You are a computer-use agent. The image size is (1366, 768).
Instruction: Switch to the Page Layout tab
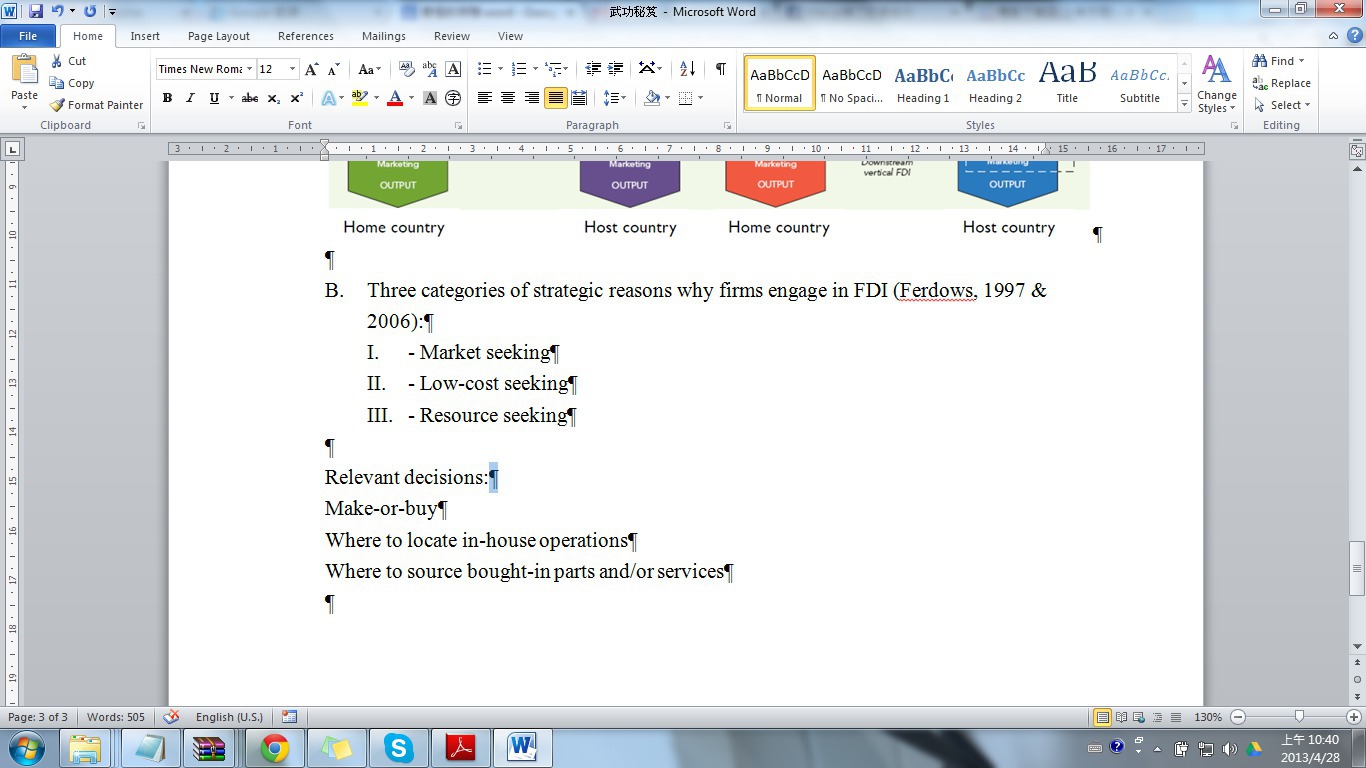[219, 36]
